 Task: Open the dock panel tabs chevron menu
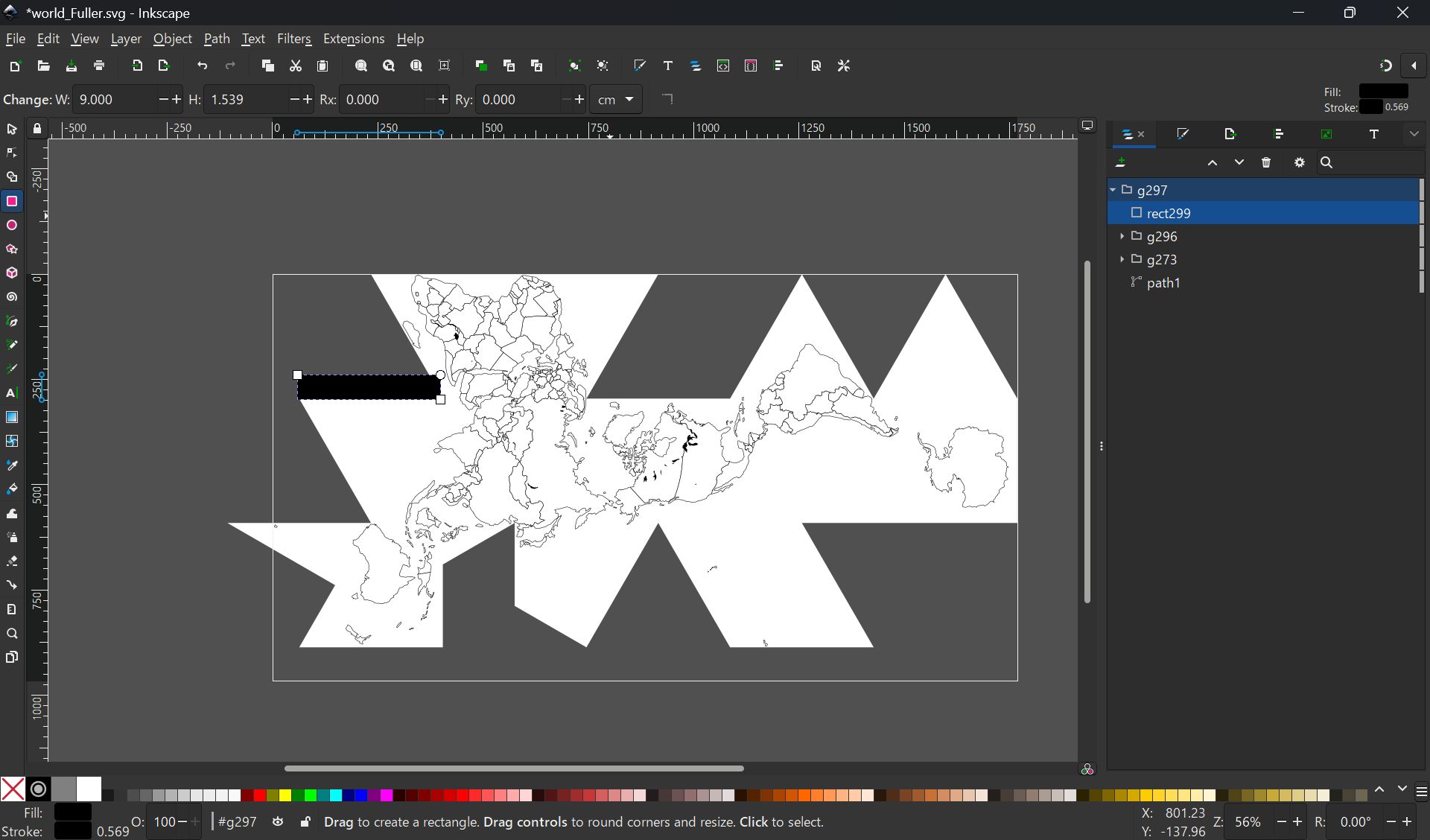(x=1414, y=134)
